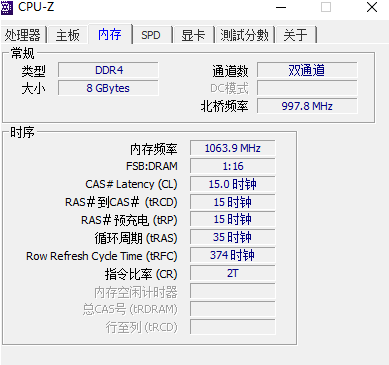The width and height of the screenshot is (389, 365).
Task: Click the 大小 label
Action: [x=33, y=89]
